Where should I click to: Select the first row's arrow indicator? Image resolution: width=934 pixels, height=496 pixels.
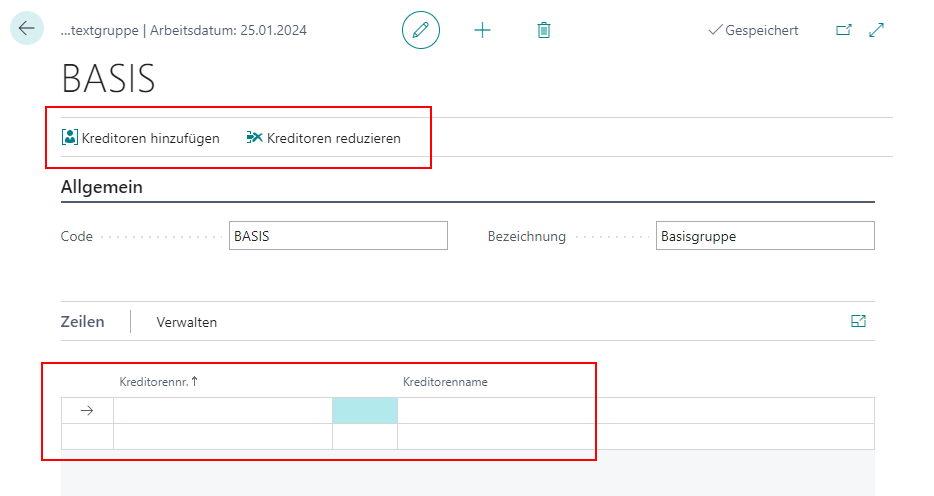[x=87, y=410]
